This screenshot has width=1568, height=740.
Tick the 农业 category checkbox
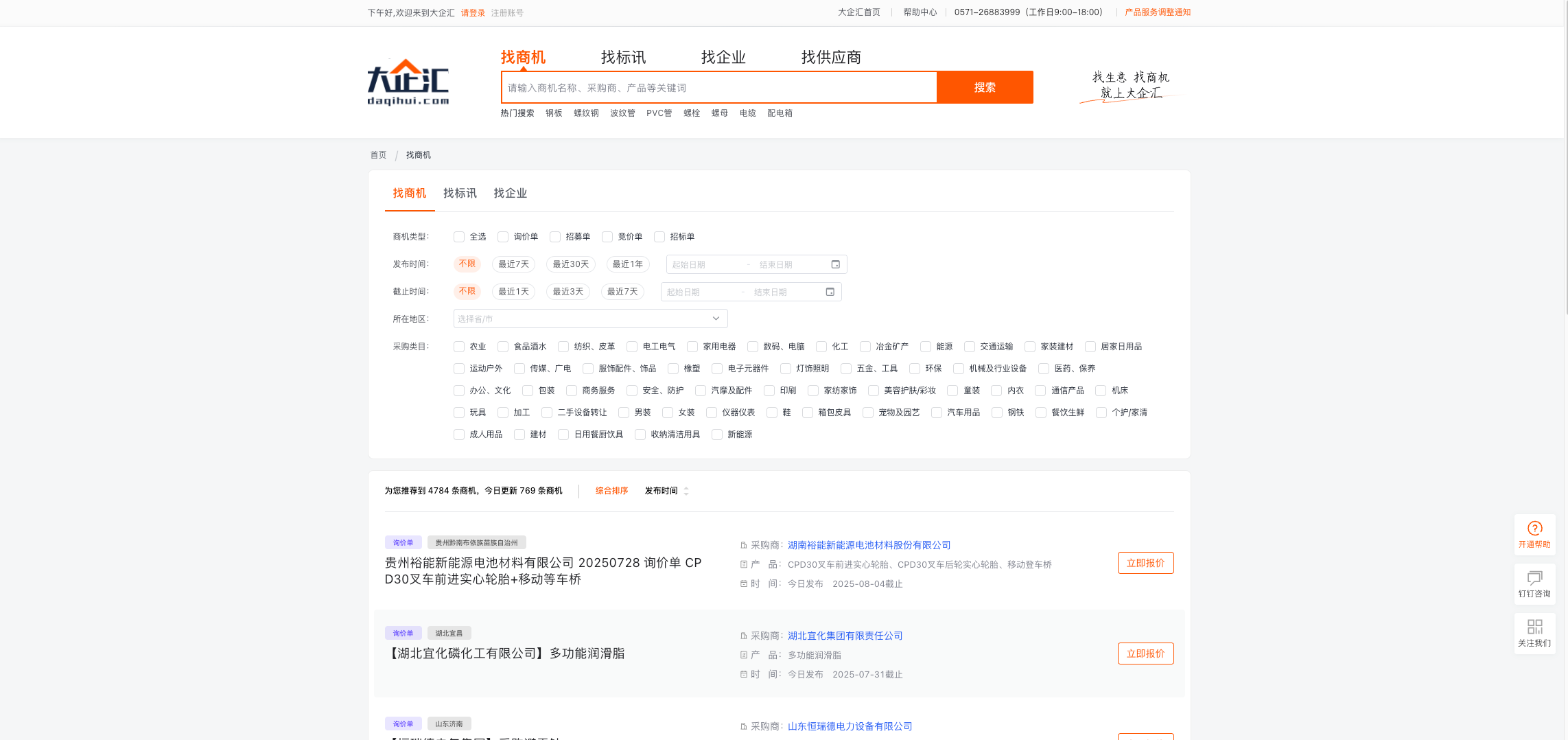click(x=459, y=347)
